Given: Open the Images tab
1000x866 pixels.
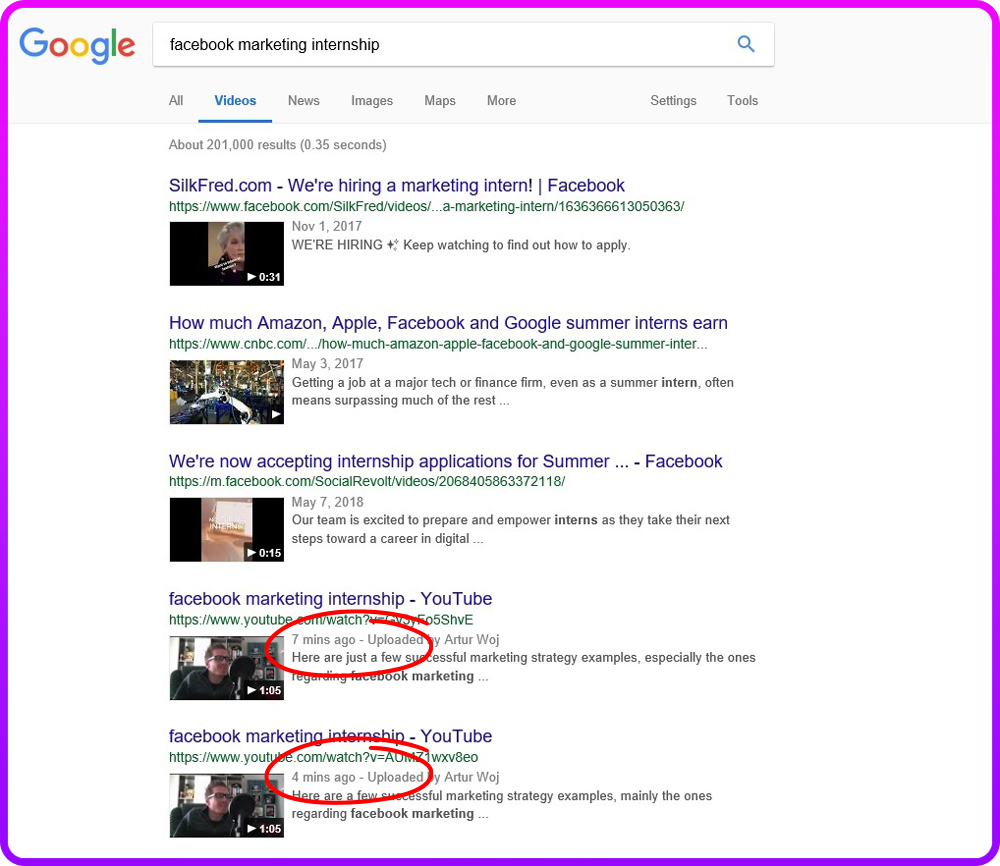Looking at the screenshot, I should coord(372,101).
